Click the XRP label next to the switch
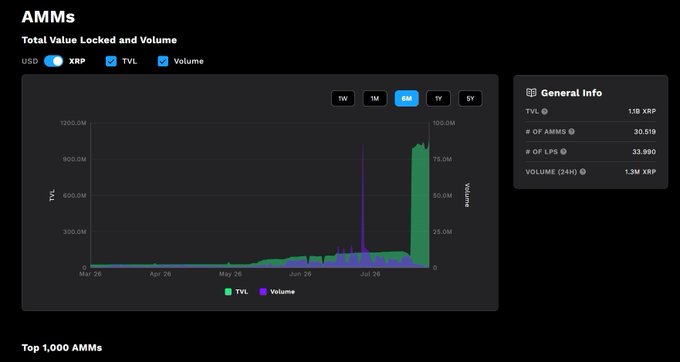 click(x=77, y=61)
